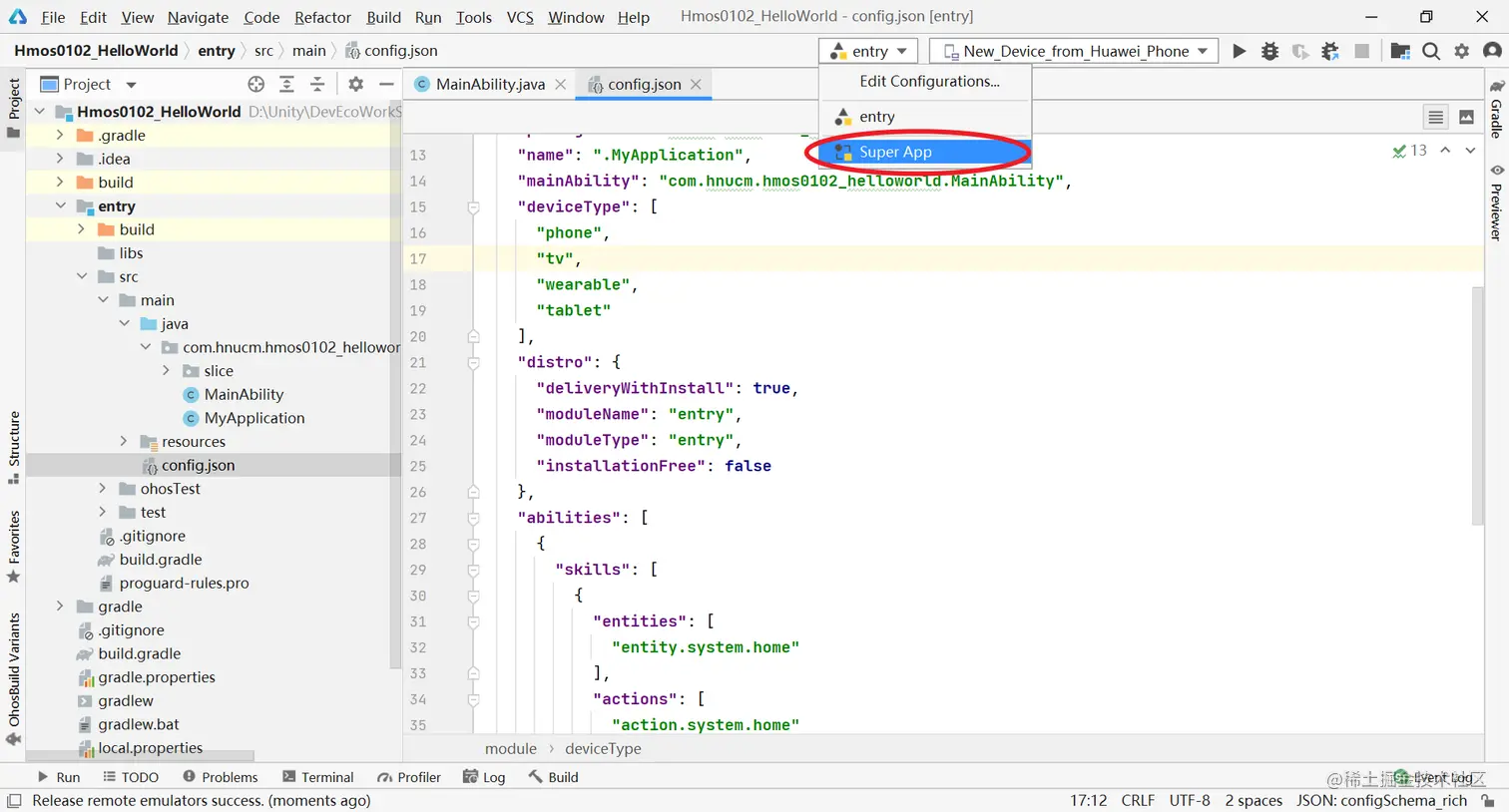The width and height of the screenshot is (1509, 812).
Task: Open the Previewer side panel
Action: pyautogui.click(x=1496, y=202)
